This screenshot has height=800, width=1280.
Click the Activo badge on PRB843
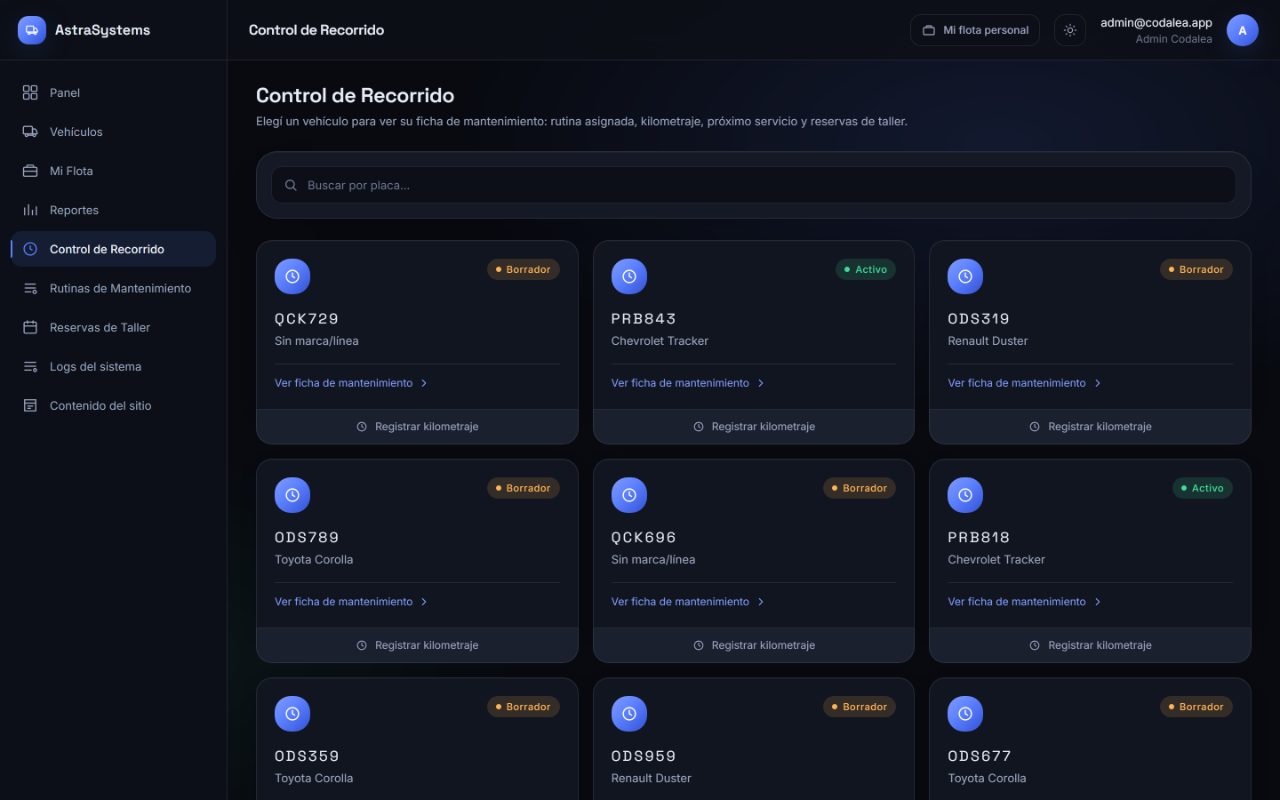[x=866, y=269]
